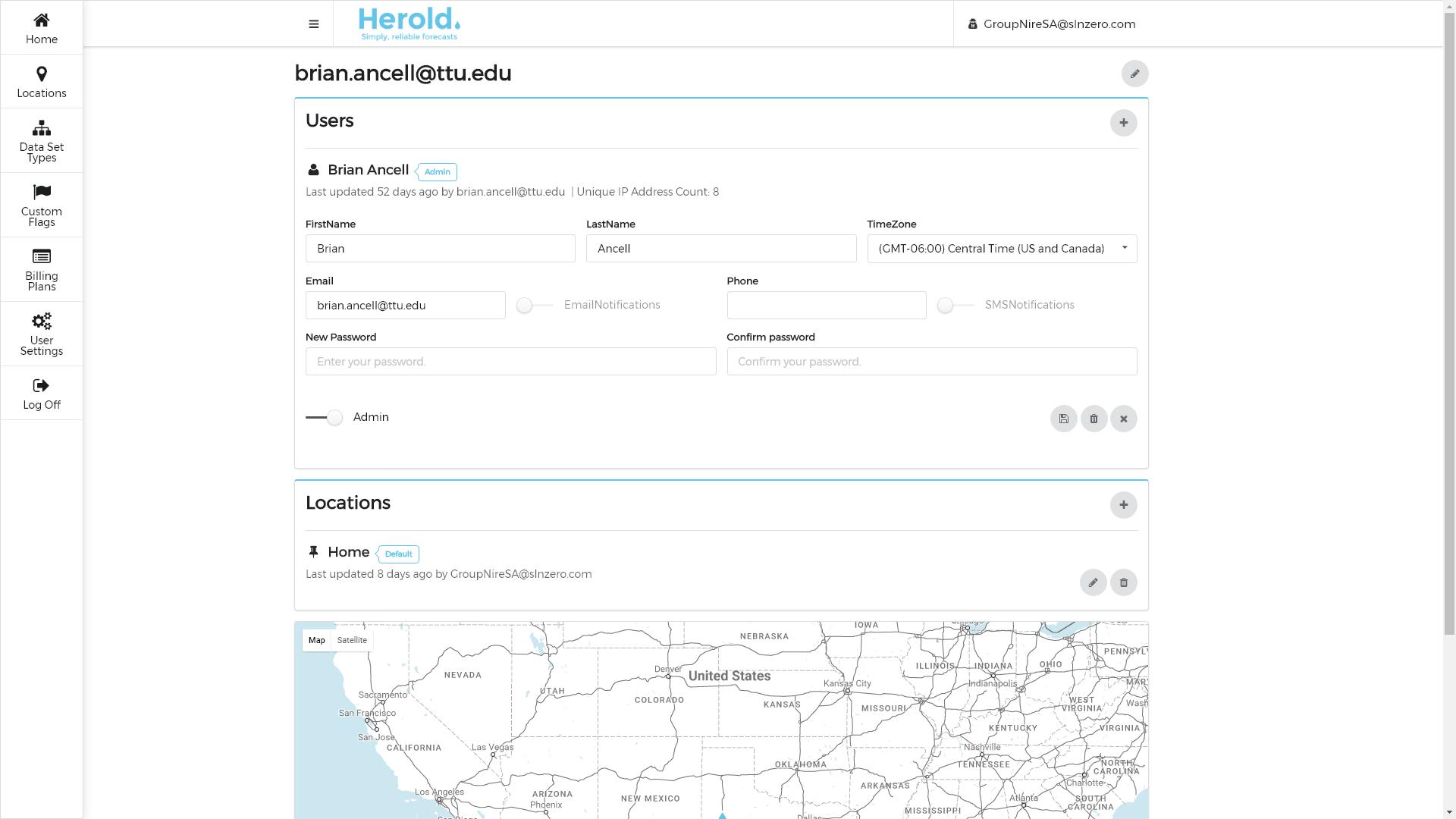This screenshot has height=819, width=1456.
Task: Edit the Home location with the pencil icon
Action: (1093, 582)
